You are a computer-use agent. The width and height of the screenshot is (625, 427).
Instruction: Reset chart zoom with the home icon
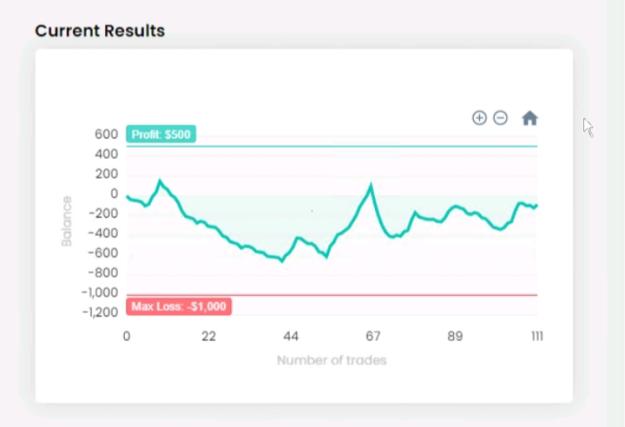pos(530,118)
